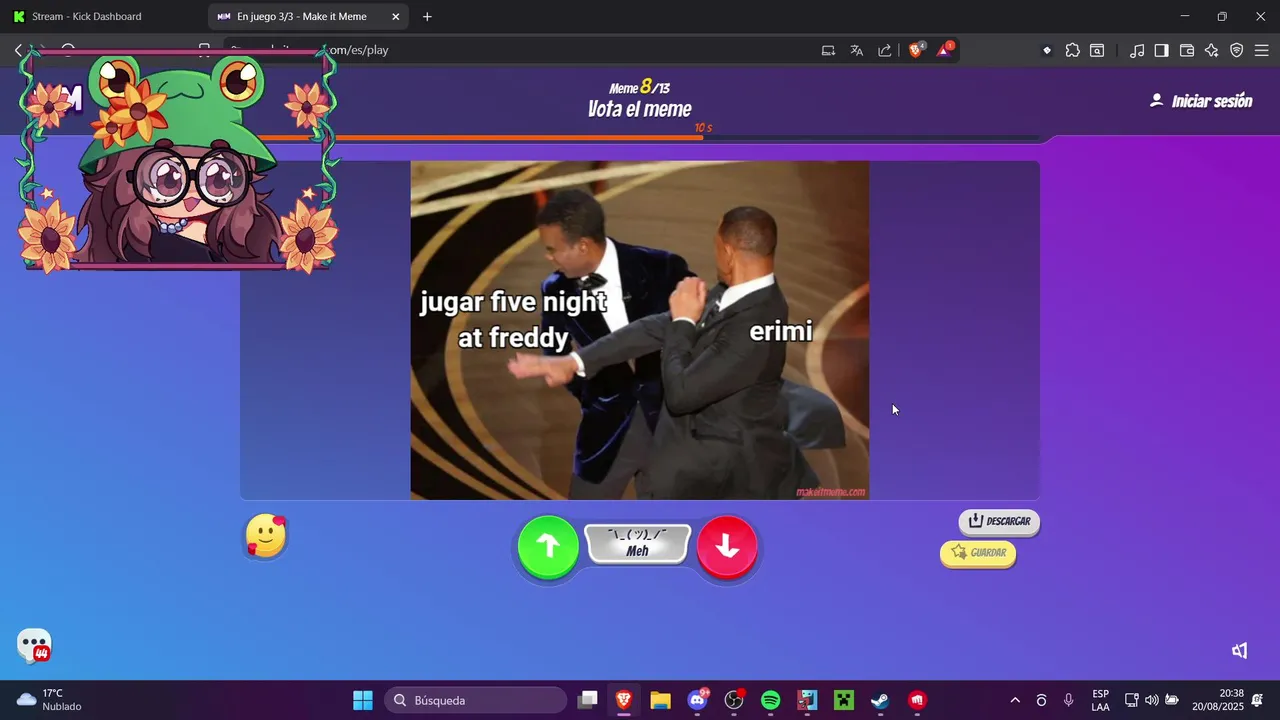
Task: Vote Meh on the meme
Action: (638, 544)
